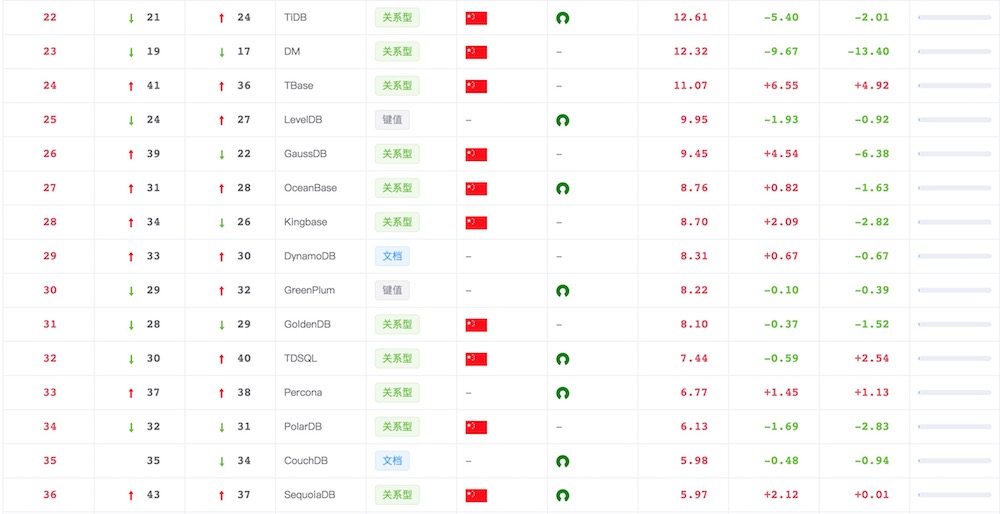Click the open-source icon in OceanBase row
Screen dimensions: 1000x514
[x=563, y=188]
